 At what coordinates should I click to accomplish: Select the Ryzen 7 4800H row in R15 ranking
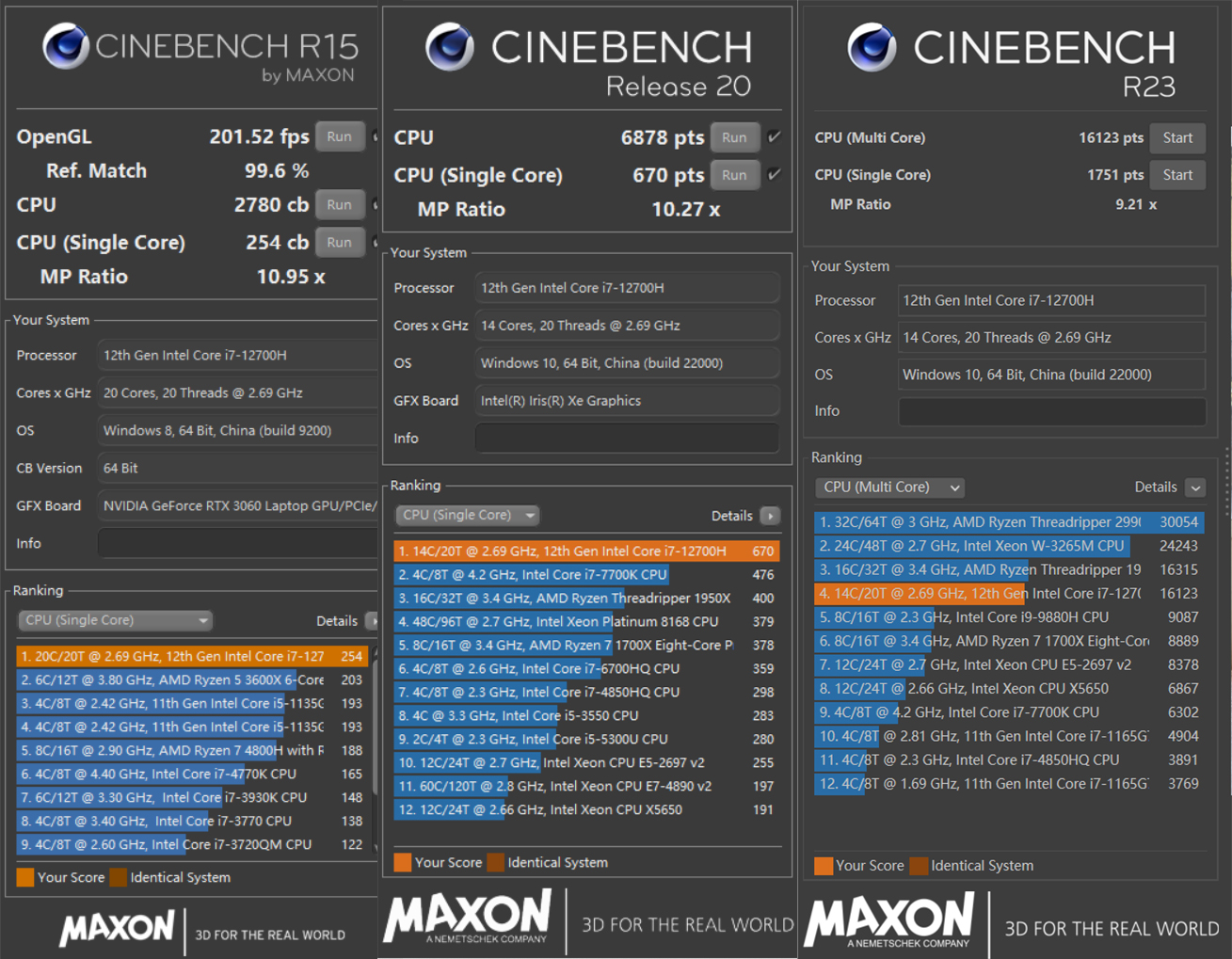click(192, 750)
